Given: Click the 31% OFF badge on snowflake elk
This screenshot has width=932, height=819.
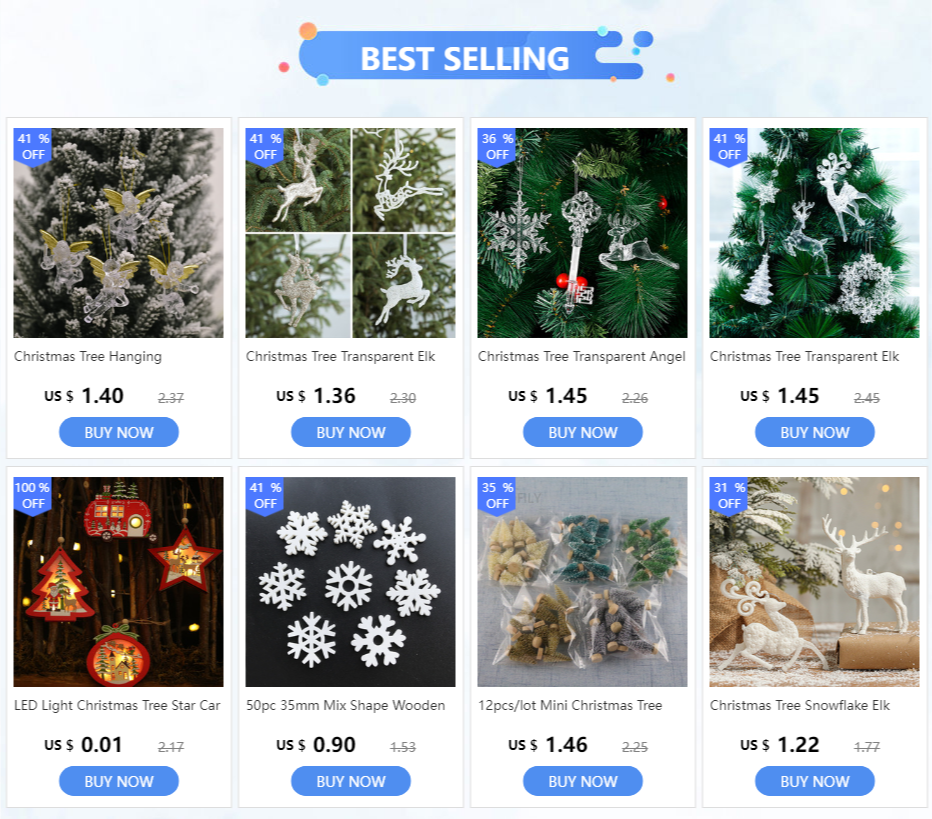Looking at the screenshot, I should tap(729, 496).
